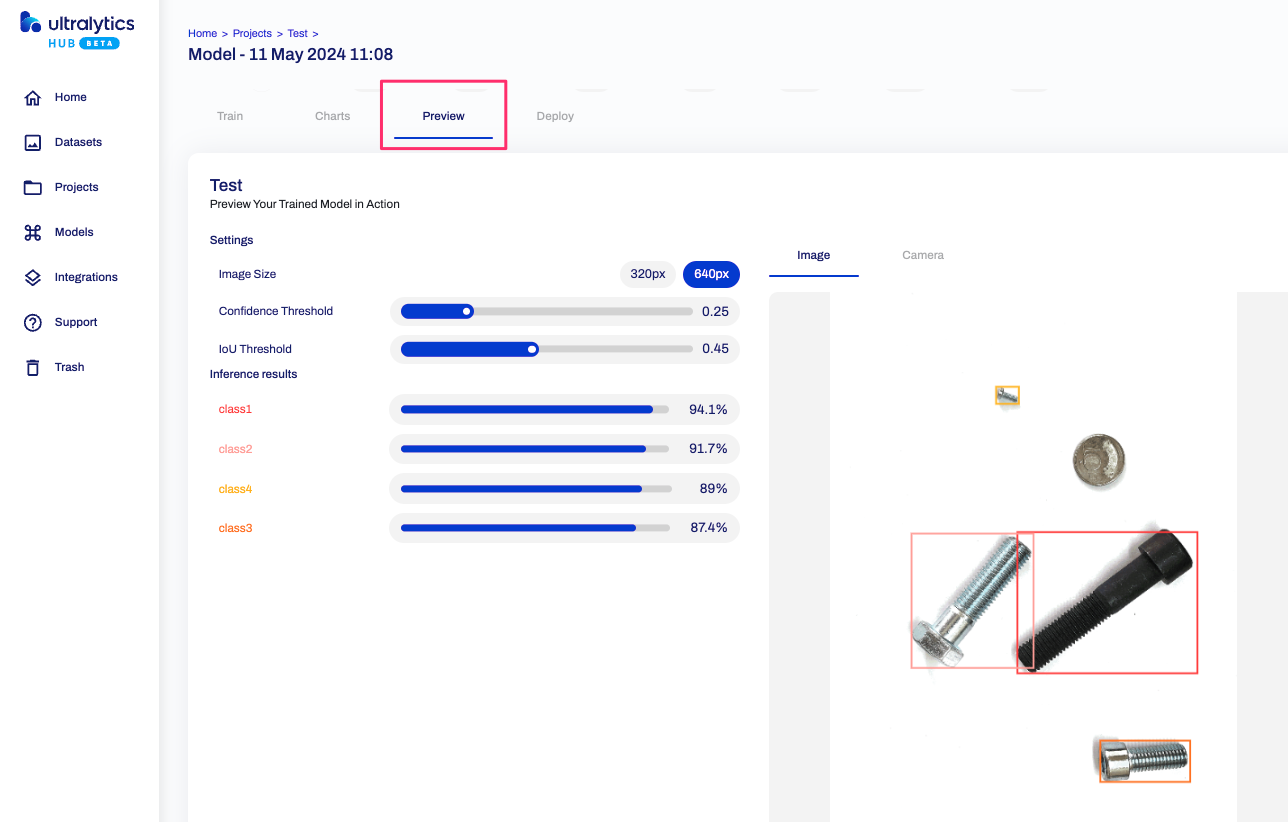Switch to the Train tab
The image size is (1288, 822).
[x=230, y=116]
